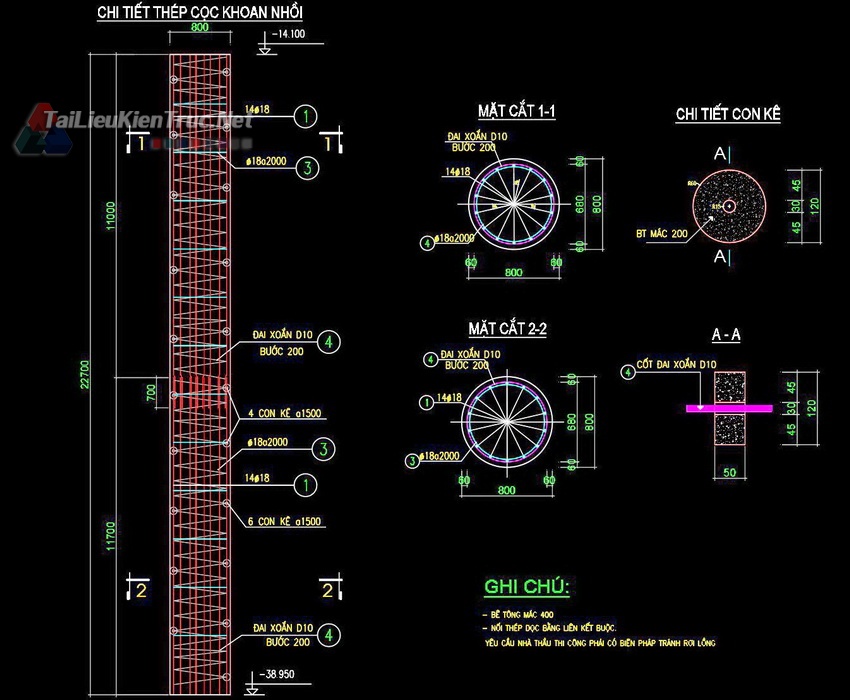Click the 4 CON KÊ a1500 label
The image size is (850, 700).
[285, 413]
